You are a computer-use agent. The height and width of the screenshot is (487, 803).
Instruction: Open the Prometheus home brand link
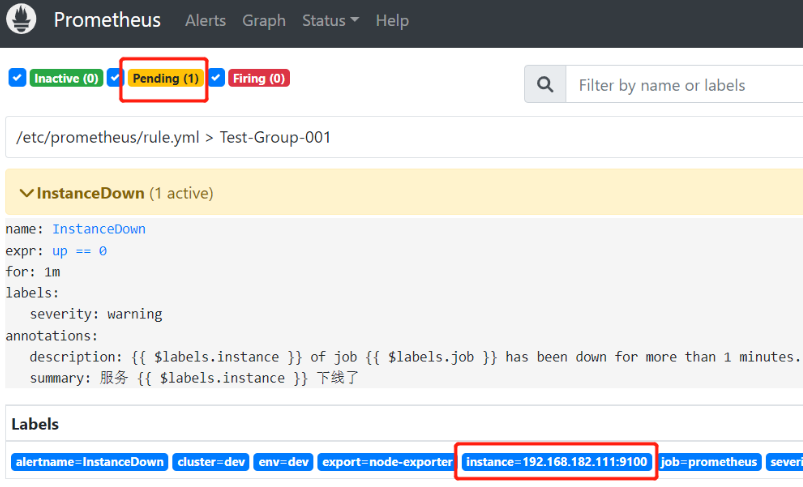pyautogui.click(x=107, y=20)
